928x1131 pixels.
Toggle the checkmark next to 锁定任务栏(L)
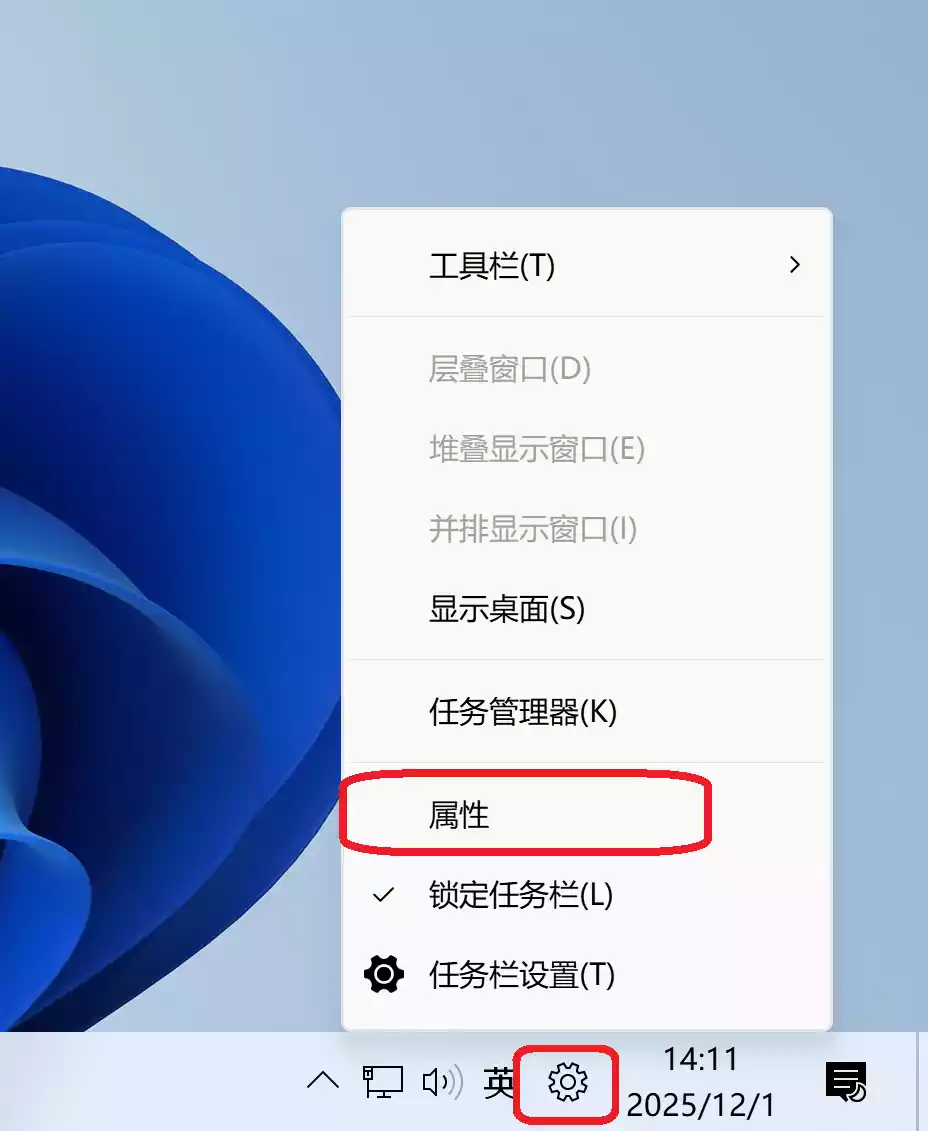tap(383, 895)
